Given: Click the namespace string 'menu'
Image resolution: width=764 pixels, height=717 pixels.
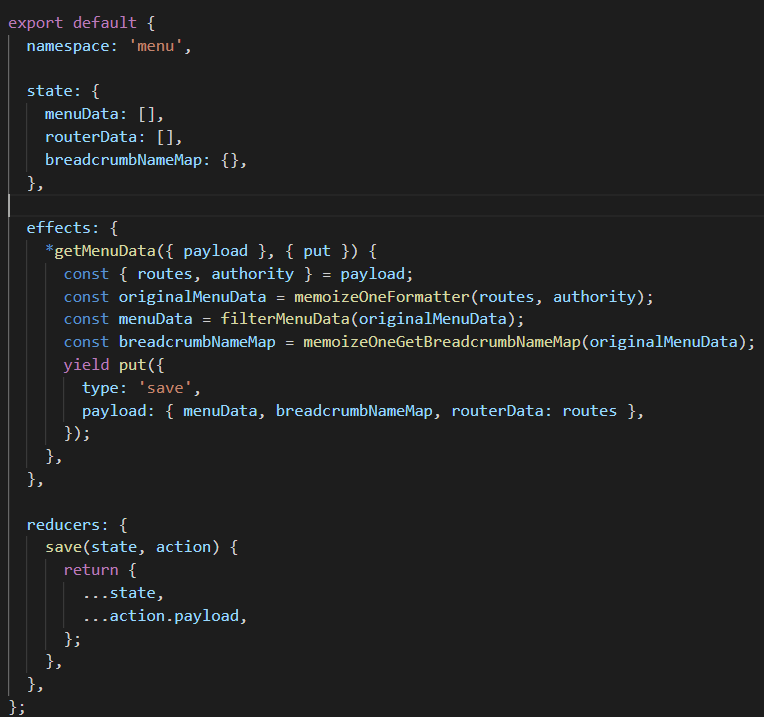Looking at the screenshot, I should [x=160, y=46].
